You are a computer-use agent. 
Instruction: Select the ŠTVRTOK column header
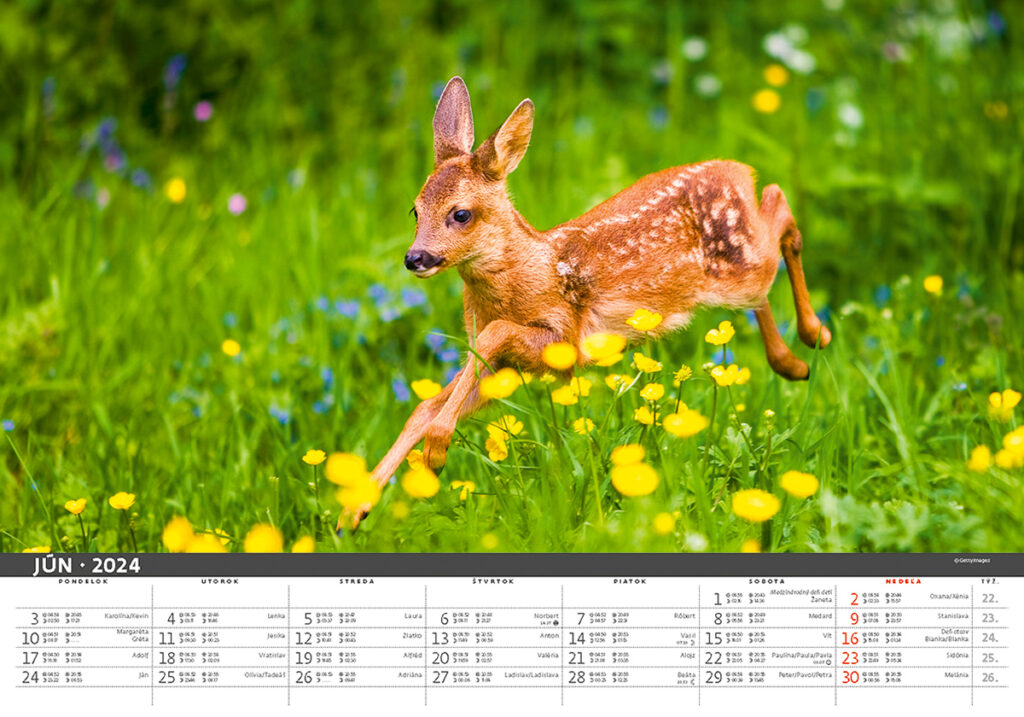click(x=493, y=581)
